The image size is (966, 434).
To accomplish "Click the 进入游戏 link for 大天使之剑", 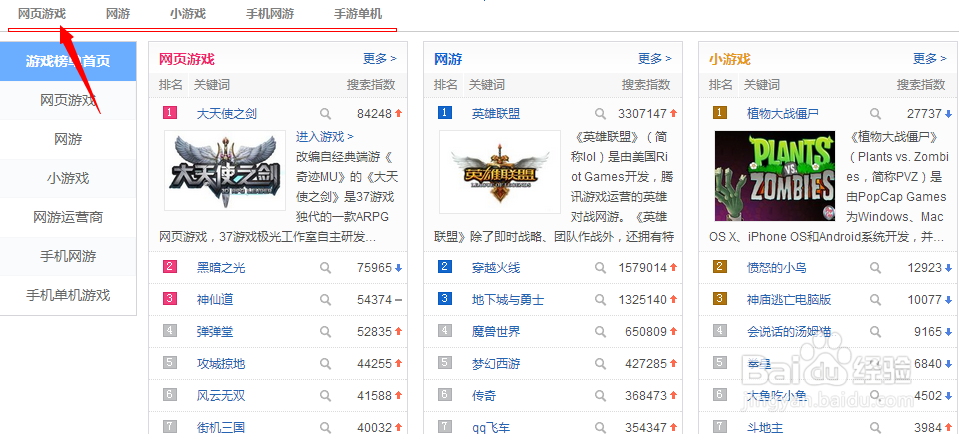I will pos(325,136).
